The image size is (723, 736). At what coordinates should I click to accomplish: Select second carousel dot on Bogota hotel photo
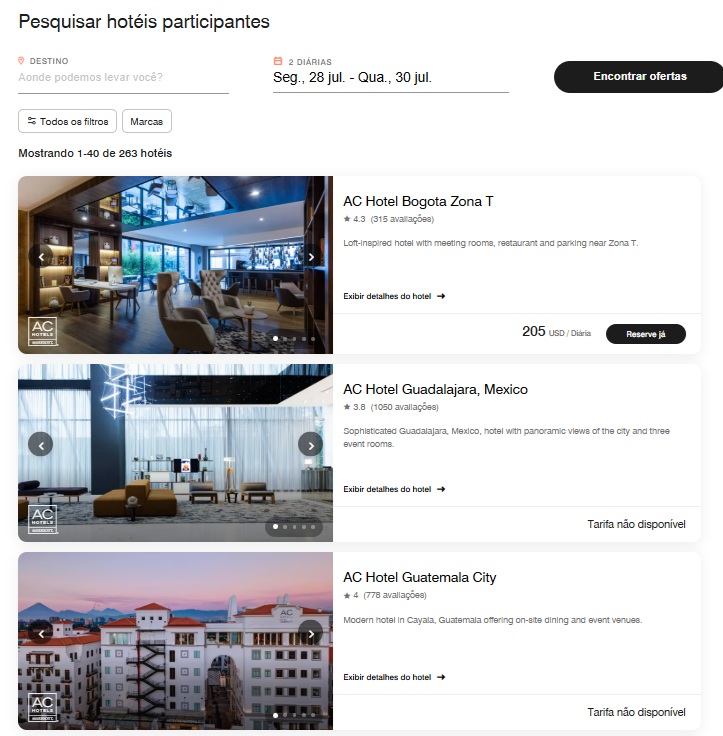(285, 339)
